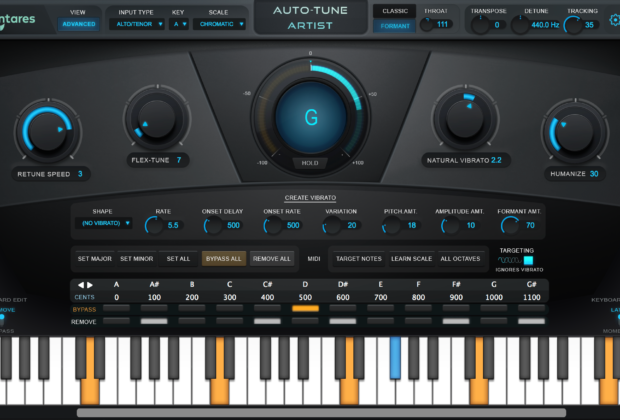The image size is (620, 420).
Task: Open the vibrato Shape dropdown
Action: [104, 223]
